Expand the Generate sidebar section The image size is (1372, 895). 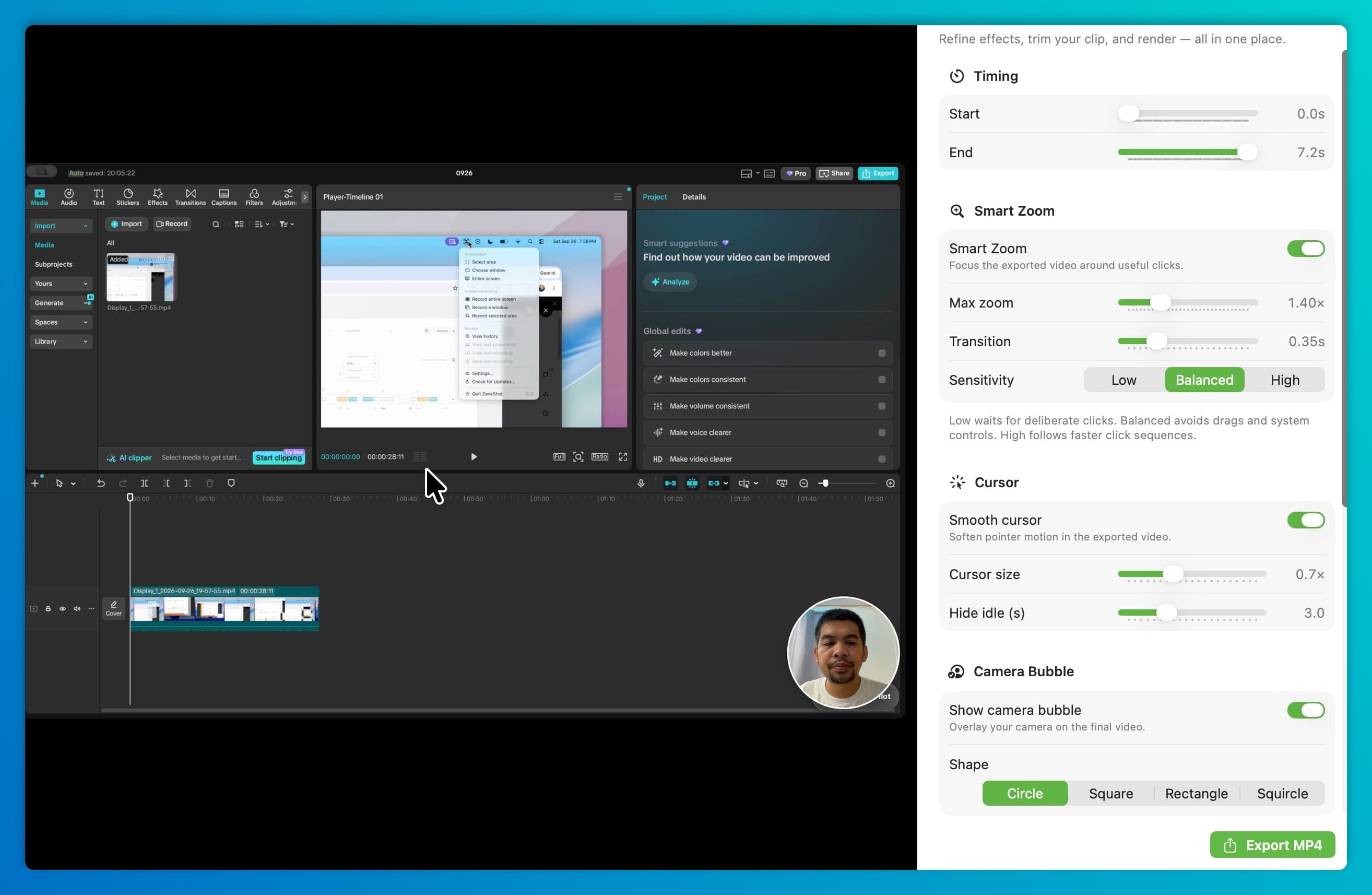pyautogui.click(x=61, y=303)
